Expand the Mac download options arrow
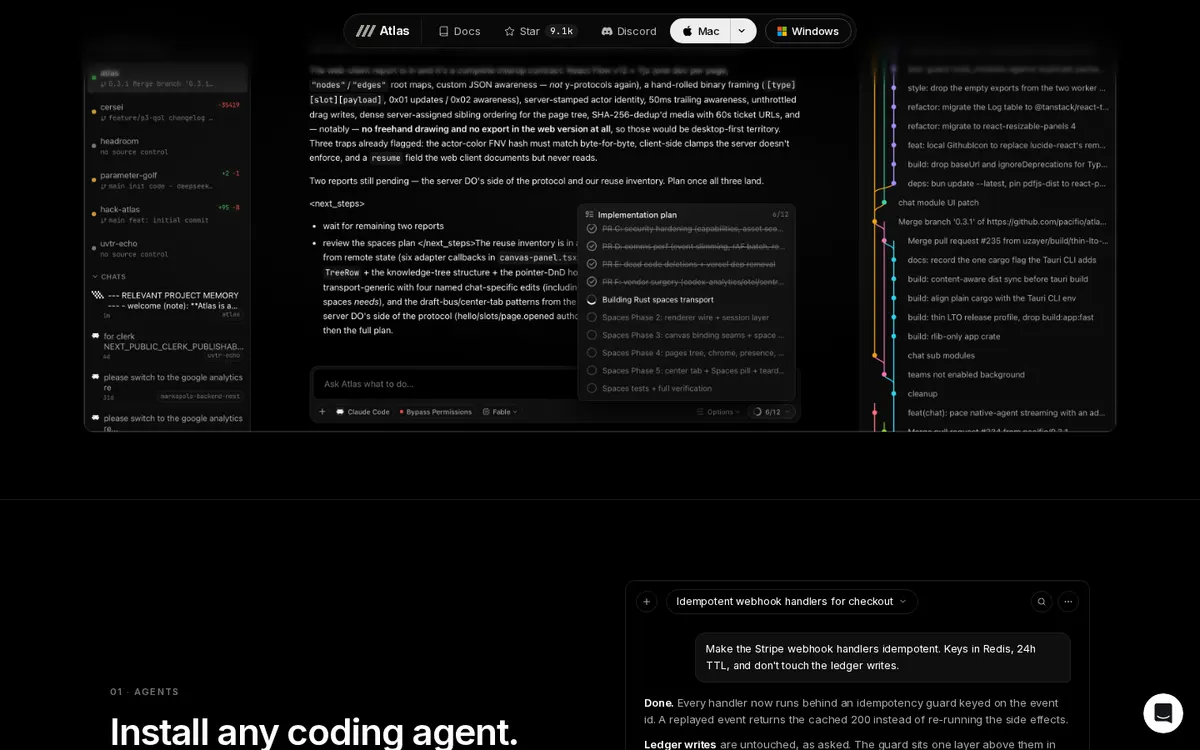1200x750 pixels. 742,31
